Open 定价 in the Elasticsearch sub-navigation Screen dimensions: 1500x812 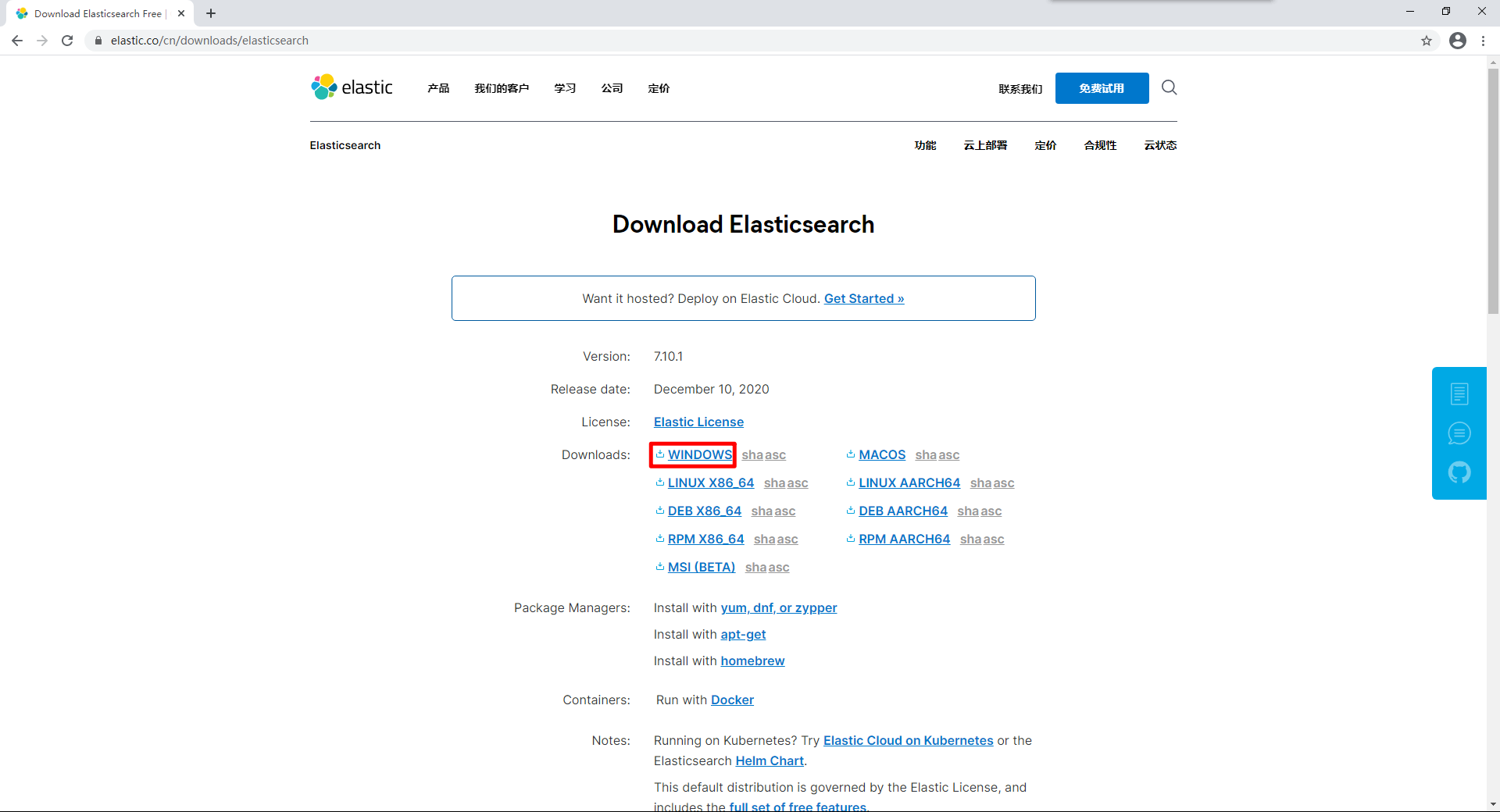[1045, 145]
